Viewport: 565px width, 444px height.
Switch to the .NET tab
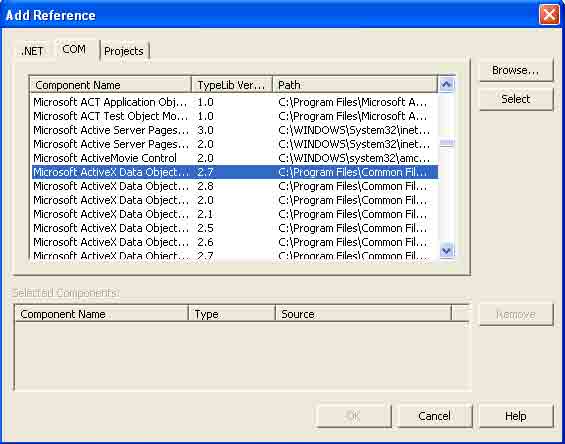[x=32, y=51]
